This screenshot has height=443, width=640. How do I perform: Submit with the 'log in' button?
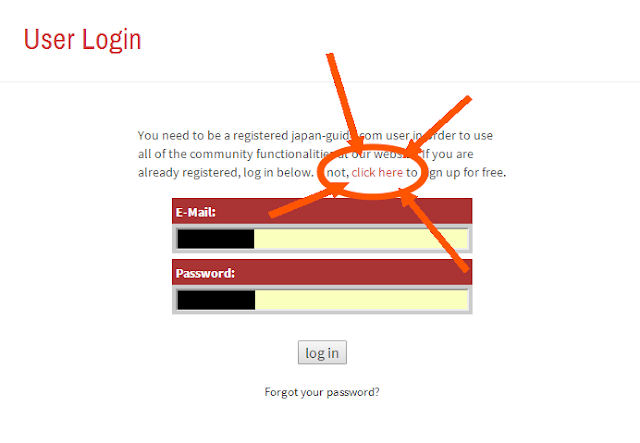322,352
